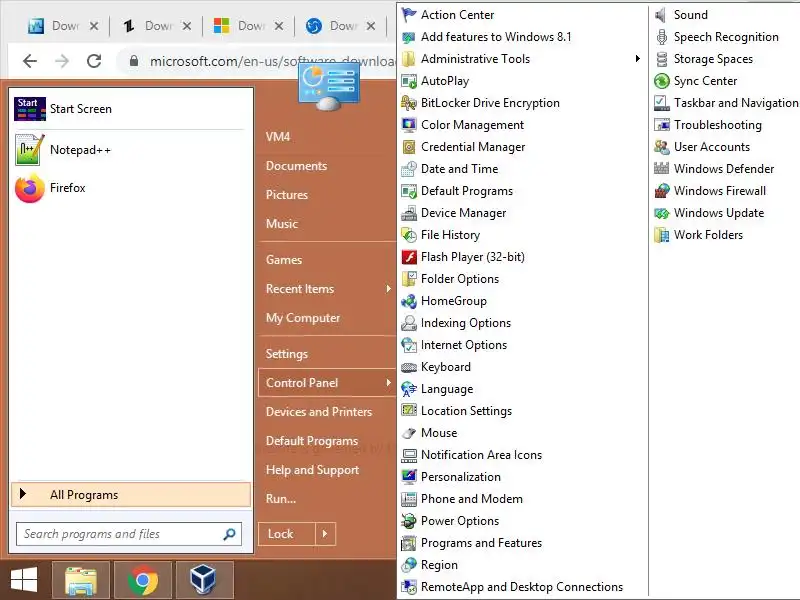The height and width of the screenshot is (600, 800).
Task: Open Power Options icon
Action: [x=409, y=521]
